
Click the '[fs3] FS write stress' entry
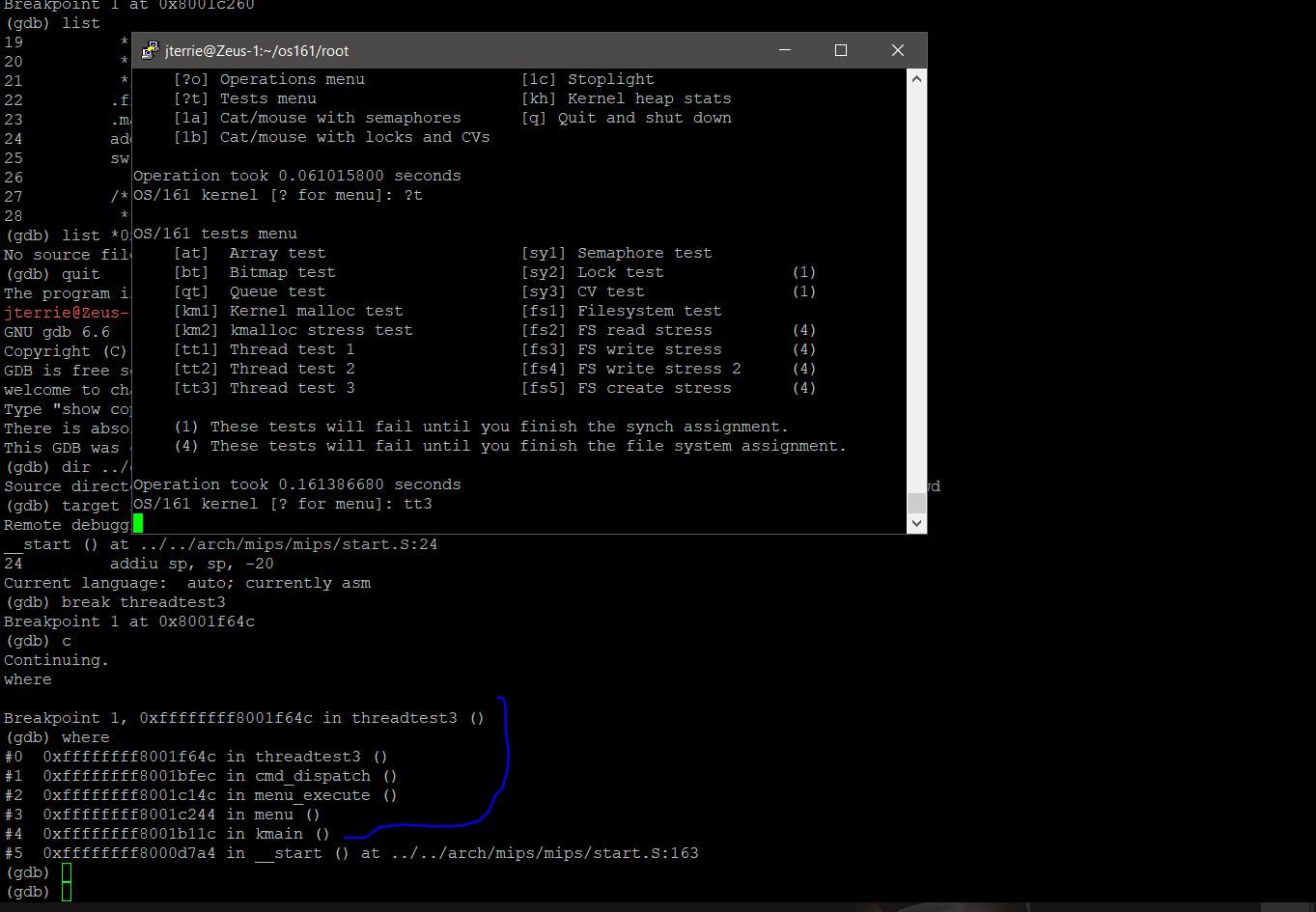[x=622, y=349]
